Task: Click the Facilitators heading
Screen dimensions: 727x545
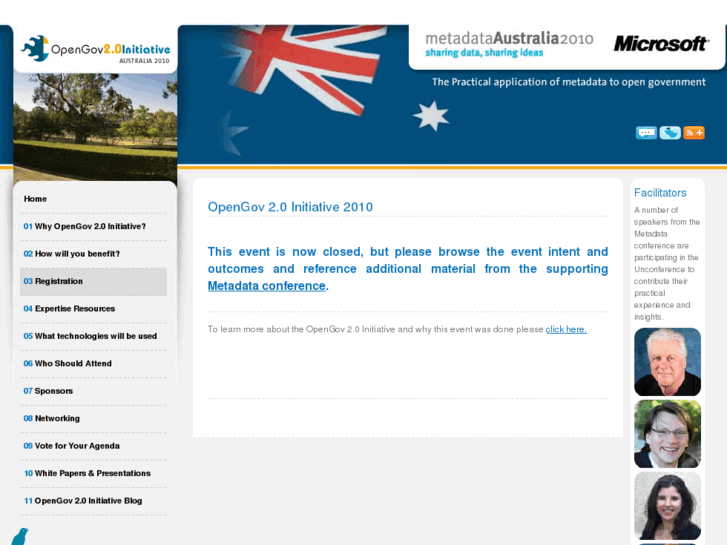Action: (660, 193)
